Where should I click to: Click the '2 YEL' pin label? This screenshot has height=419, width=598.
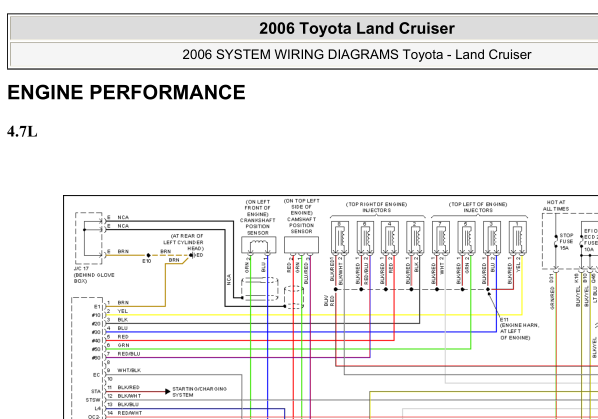(117, 311)
